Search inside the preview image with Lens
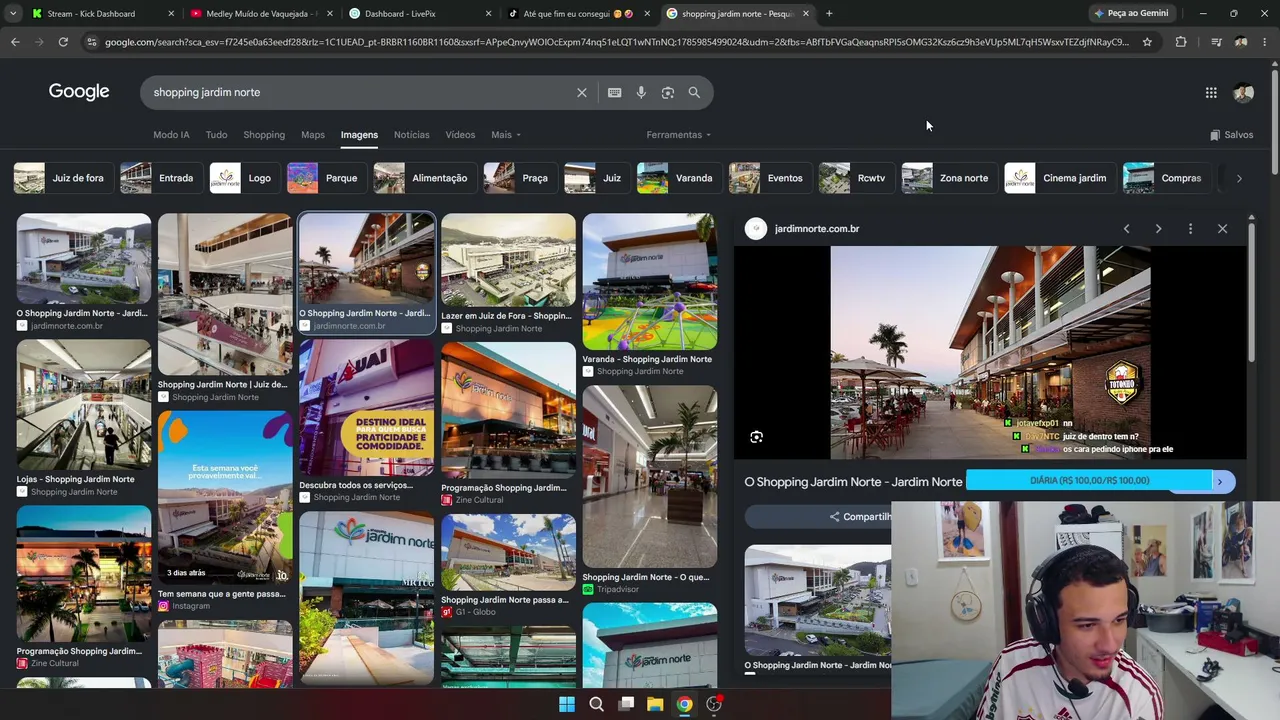The image size is (1280, 720). pos(757,437)
